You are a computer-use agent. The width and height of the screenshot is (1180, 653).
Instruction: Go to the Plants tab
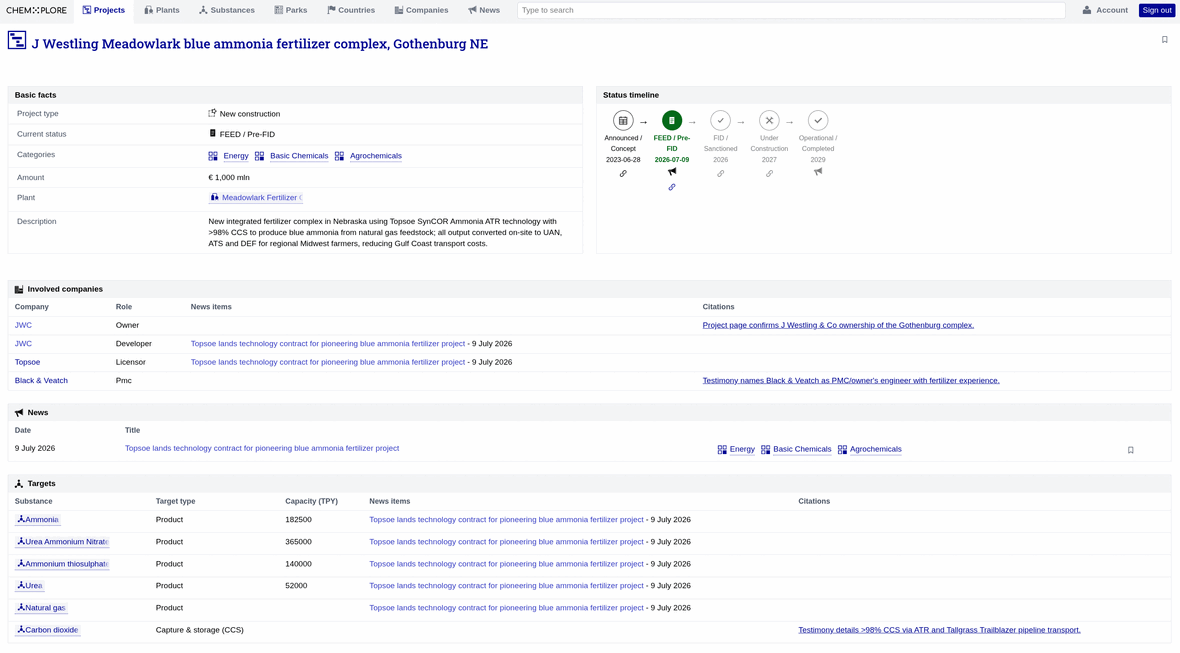pos(162,10)
